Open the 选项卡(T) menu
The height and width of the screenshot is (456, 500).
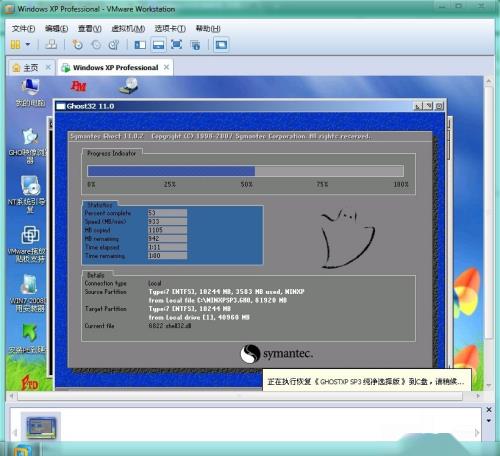170,29
